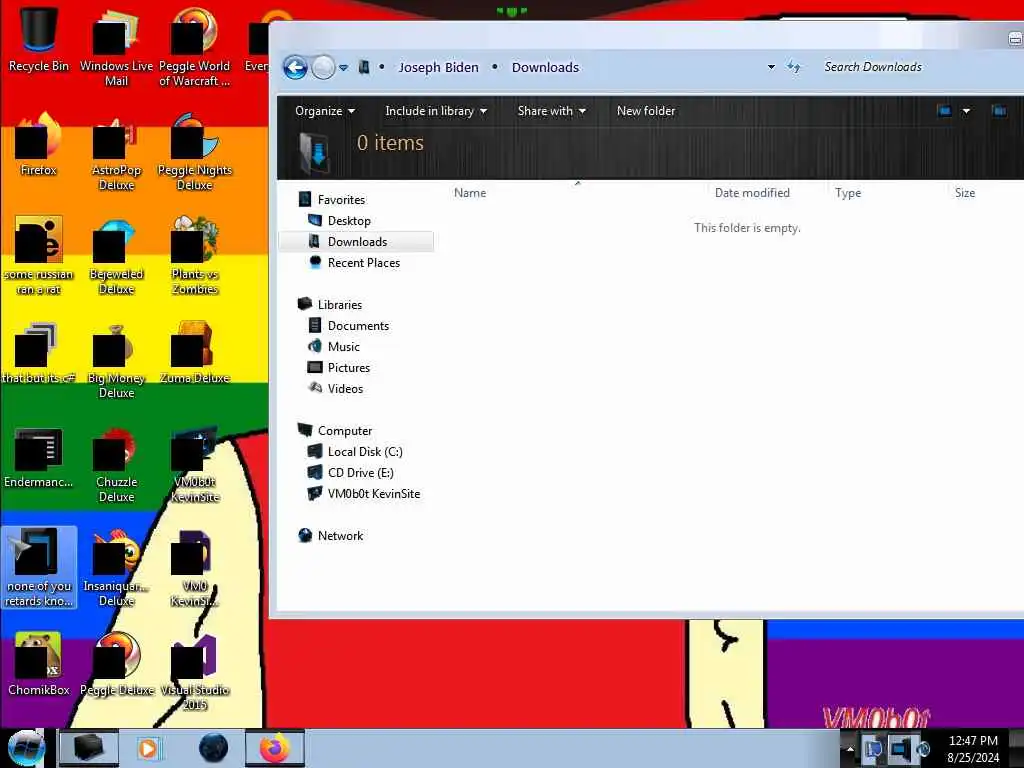1024x768 pixels.
Task: Open Include in library dropdown
Action: (x=436, y=111)
